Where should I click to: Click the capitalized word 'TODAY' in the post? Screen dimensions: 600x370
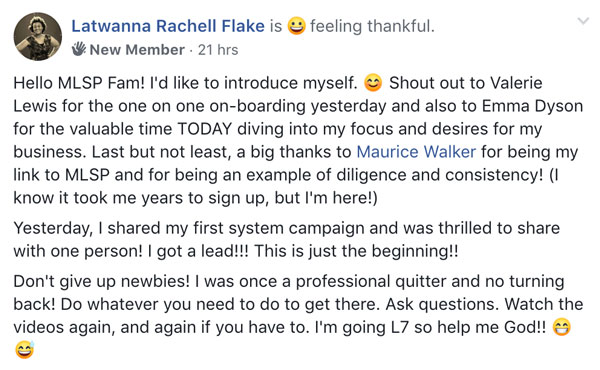pos(205,129)
